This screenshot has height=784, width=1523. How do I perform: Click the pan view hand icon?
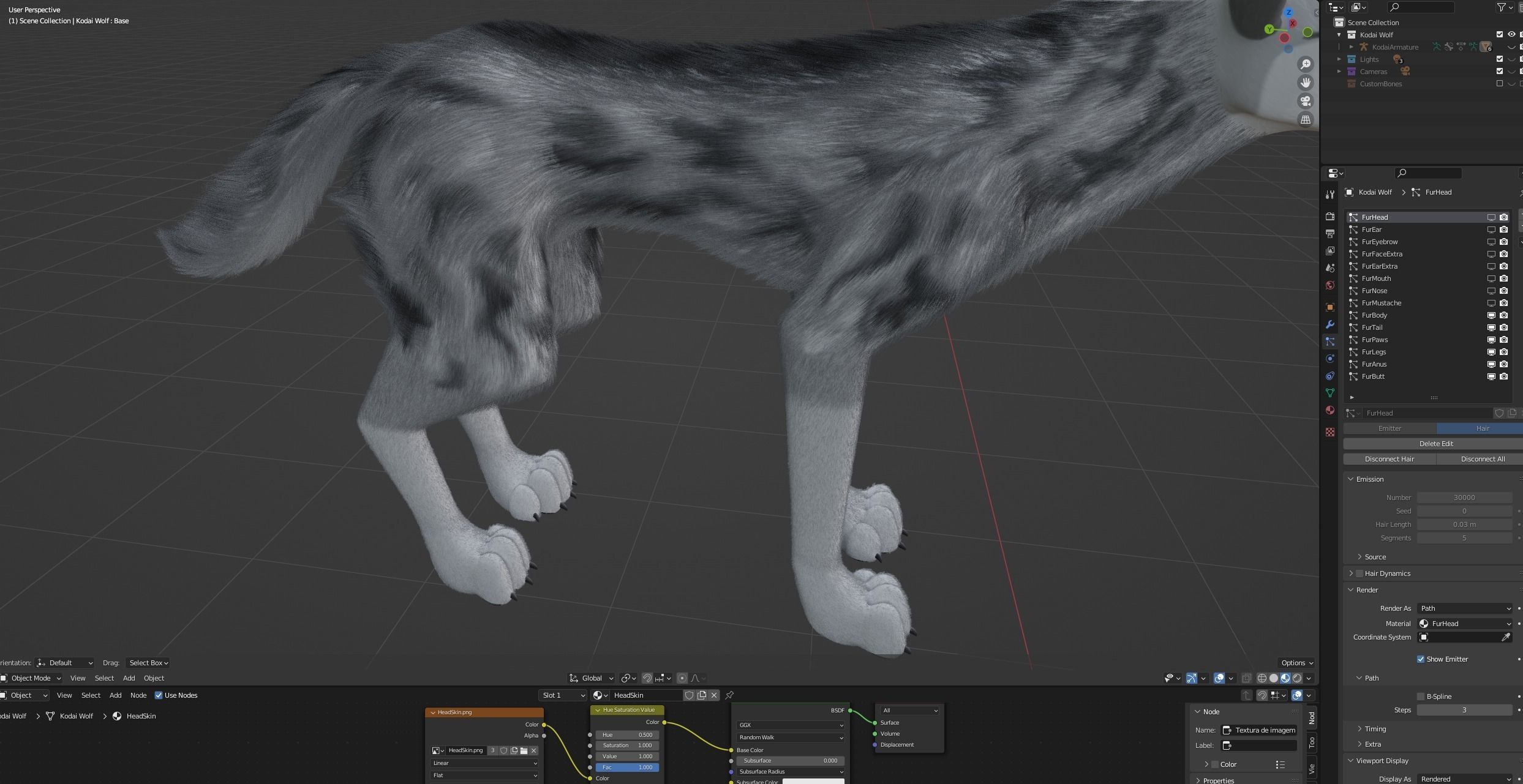tap(1306, 83)
